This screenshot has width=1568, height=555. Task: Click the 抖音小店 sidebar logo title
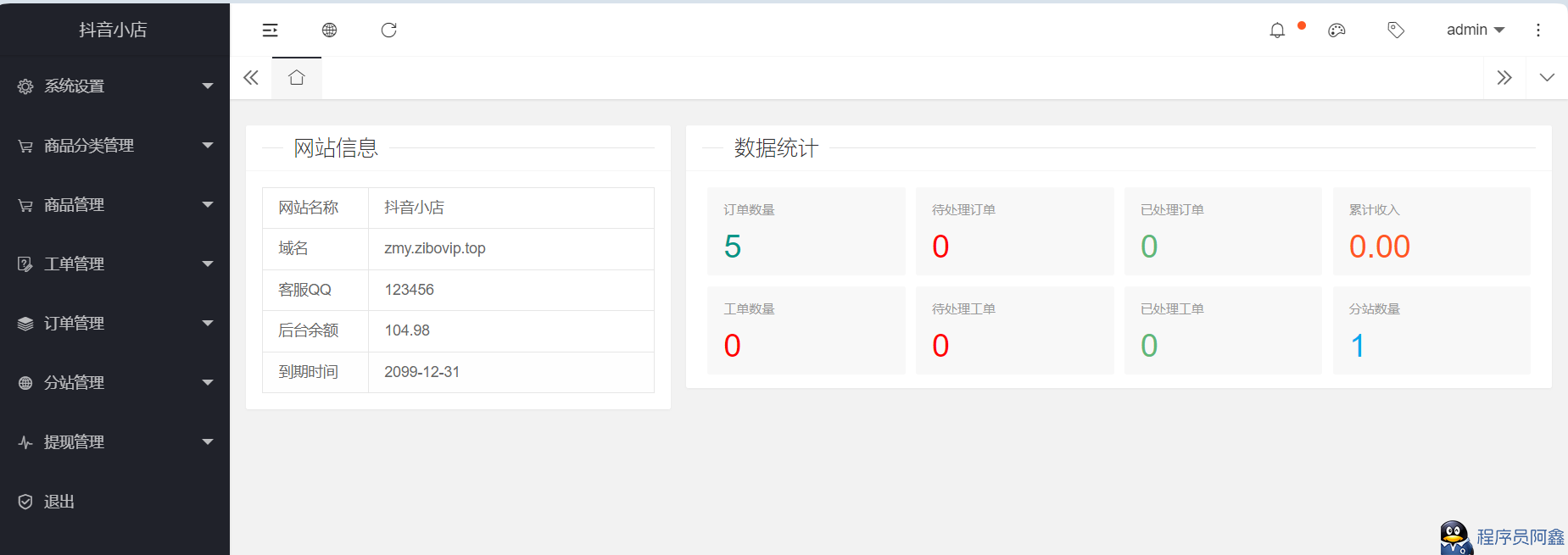tap(113, 30)
